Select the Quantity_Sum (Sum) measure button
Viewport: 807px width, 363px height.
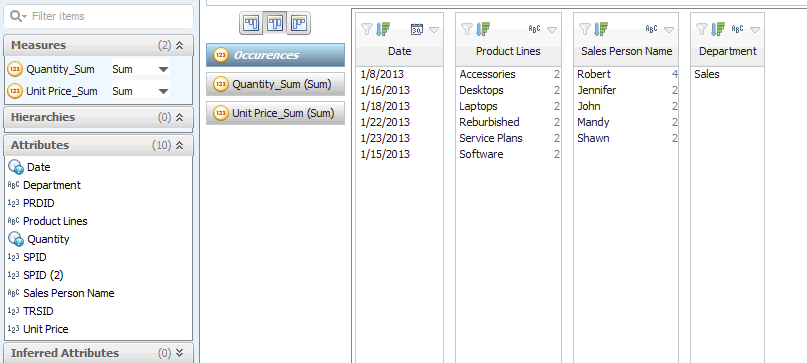point(275,84)
